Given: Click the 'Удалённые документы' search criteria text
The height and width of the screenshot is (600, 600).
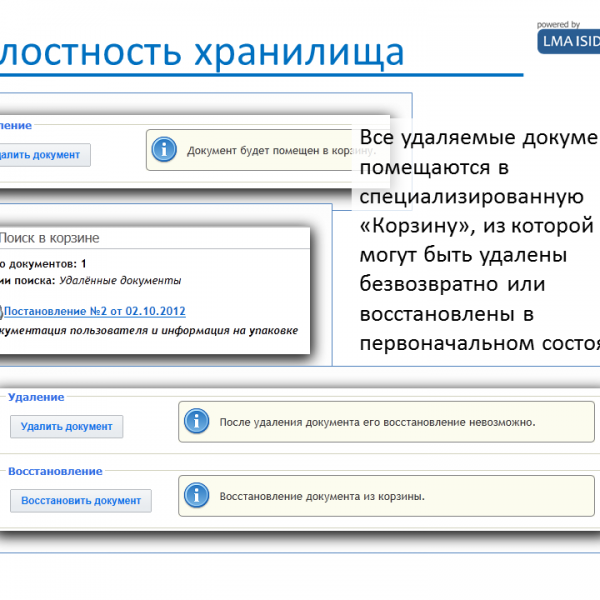Looking at the screenshot, I should click(x=120, y=281).
